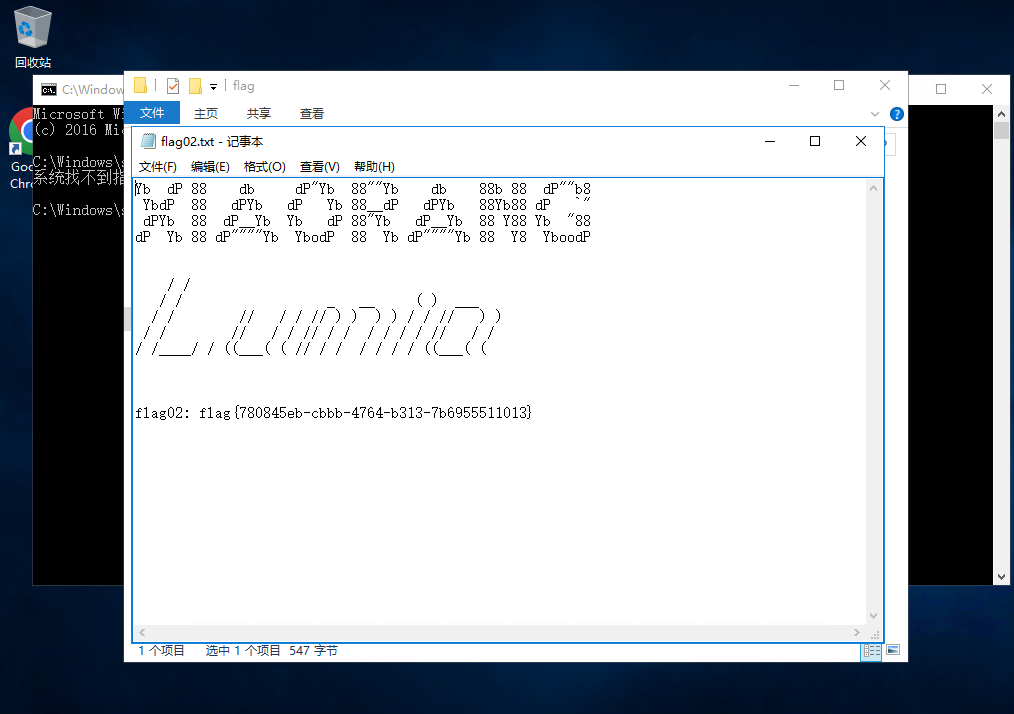Click the folder icon at Explorer title bar left
Screen dimensions: 1014x714
pyautogui.click(x=141, y=86)
